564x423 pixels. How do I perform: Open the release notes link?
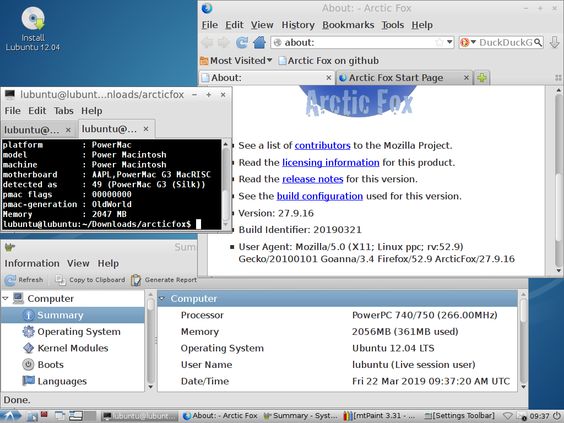coord(313,179)
